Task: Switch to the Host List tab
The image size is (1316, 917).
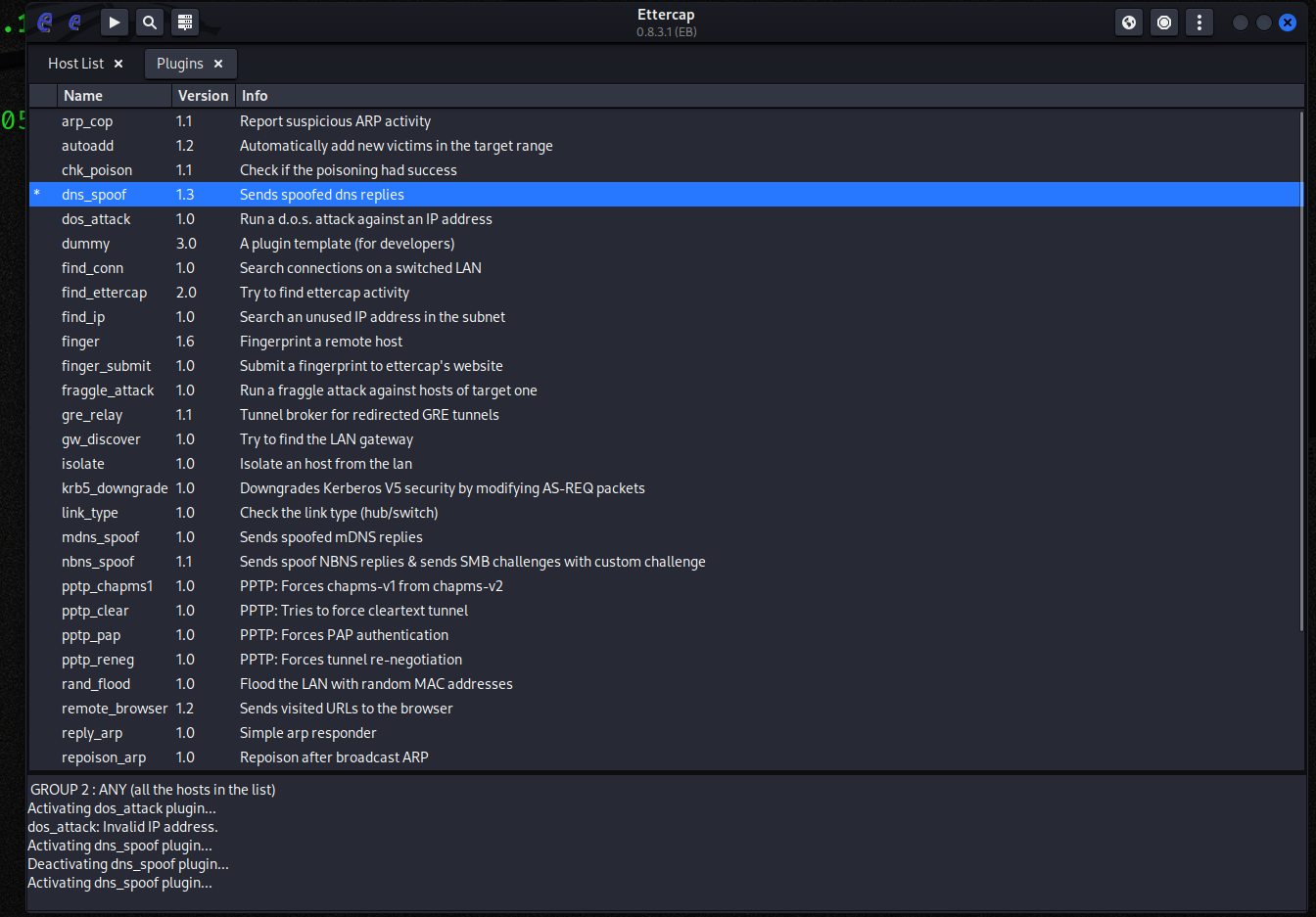Action: click(x=76, y=64)
